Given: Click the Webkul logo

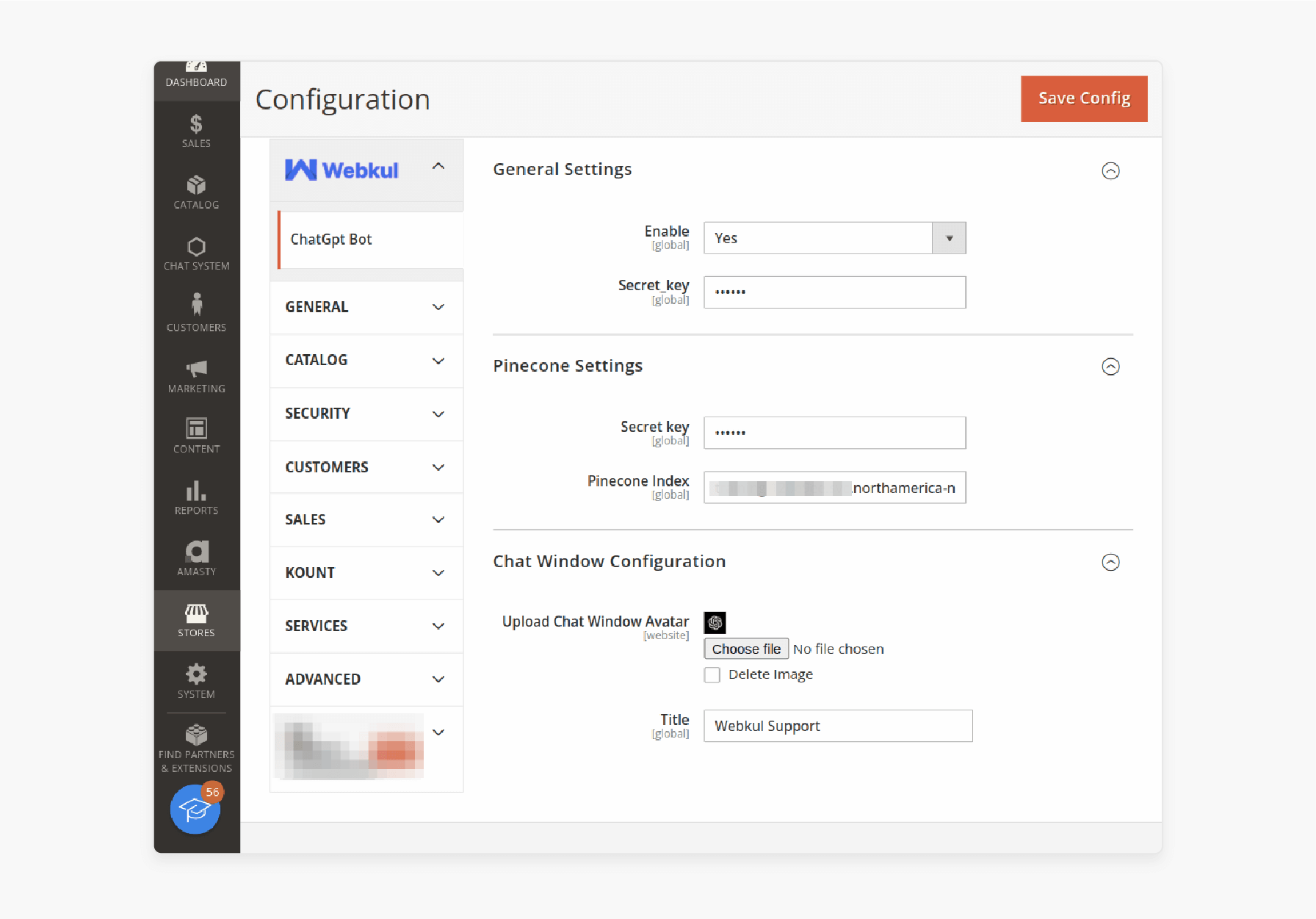Looking at the screenshot, I should (341, 170).
